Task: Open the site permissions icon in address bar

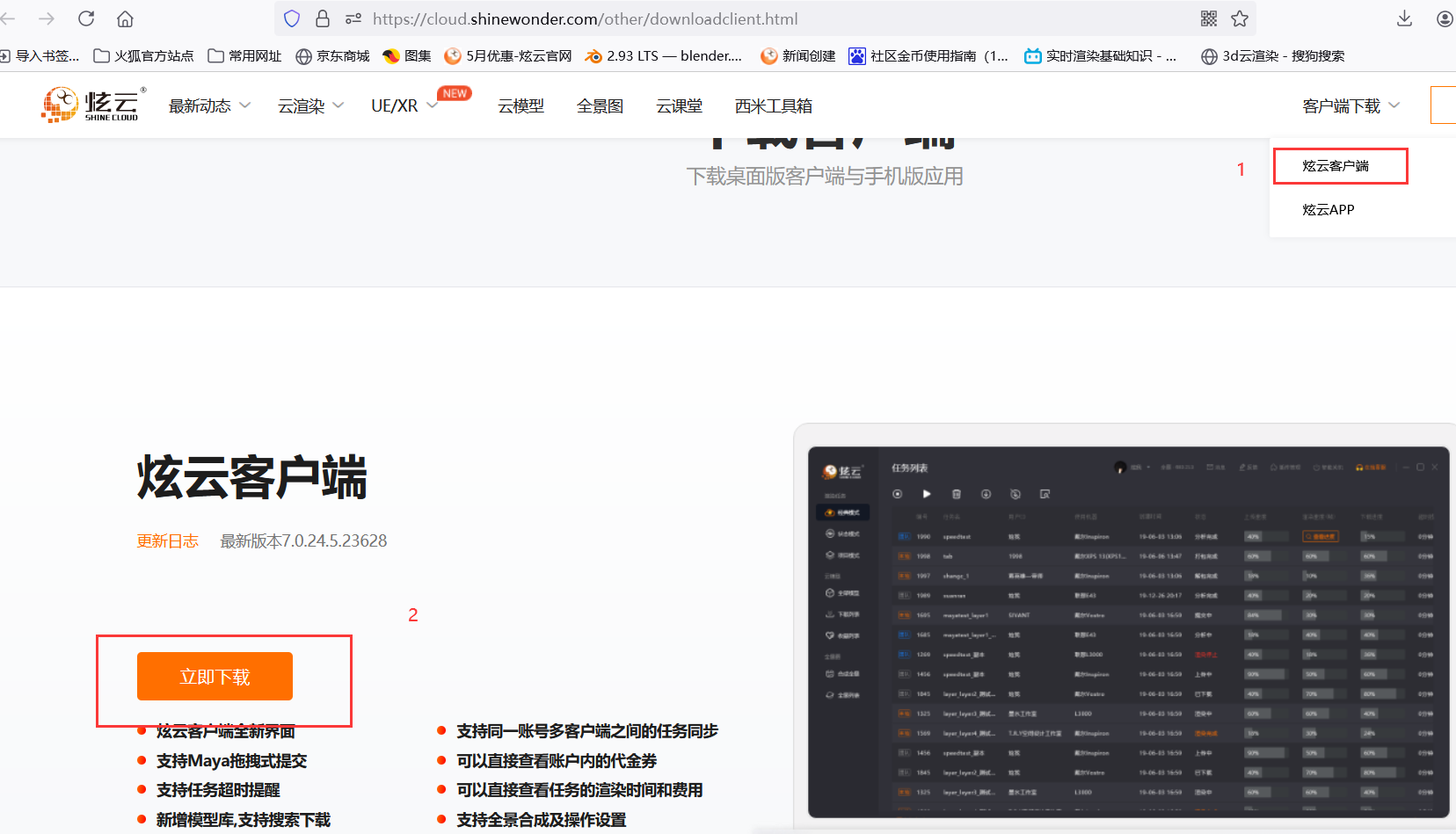Action: pyautogui.click(x=353, y=18)
